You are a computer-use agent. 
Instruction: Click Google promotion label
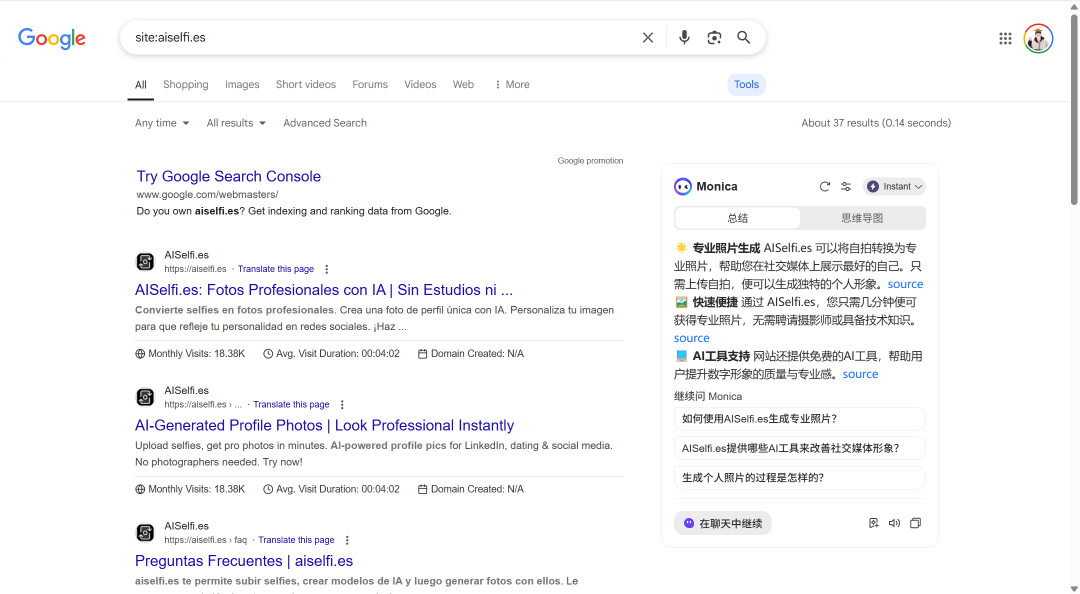pyautogui.click(x=590, y=161)
